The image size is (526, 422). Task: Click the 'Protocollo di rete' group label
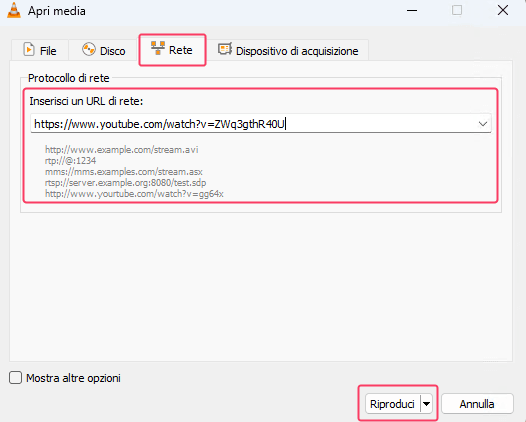coord(68,78)
